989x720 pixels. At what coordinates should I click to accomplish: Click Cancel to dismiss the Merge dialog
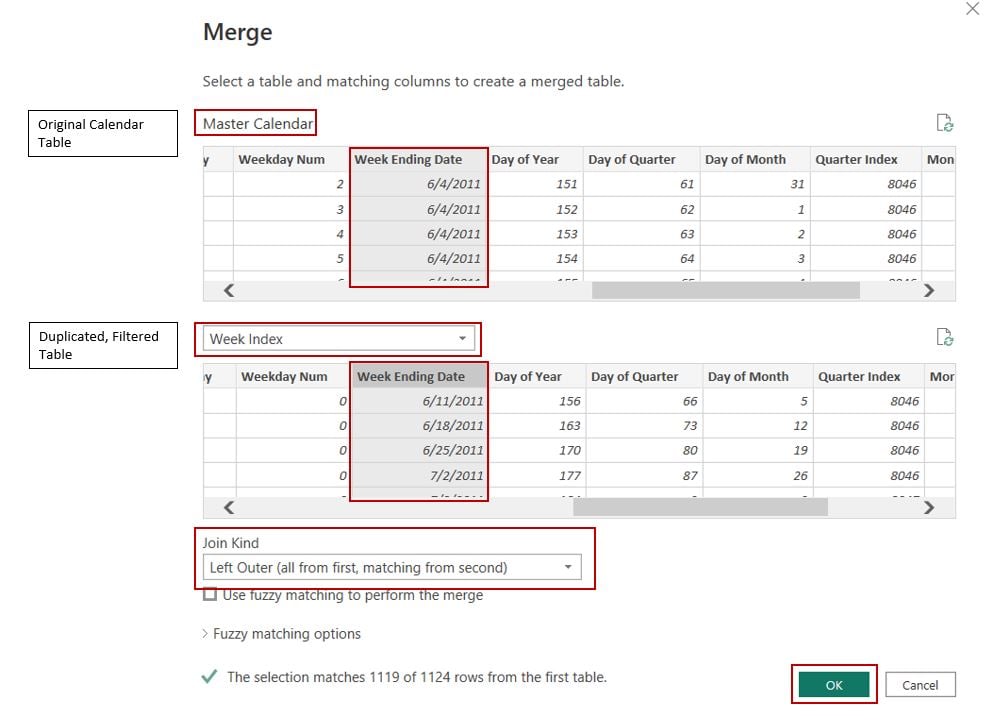click(x=920, y=684)
